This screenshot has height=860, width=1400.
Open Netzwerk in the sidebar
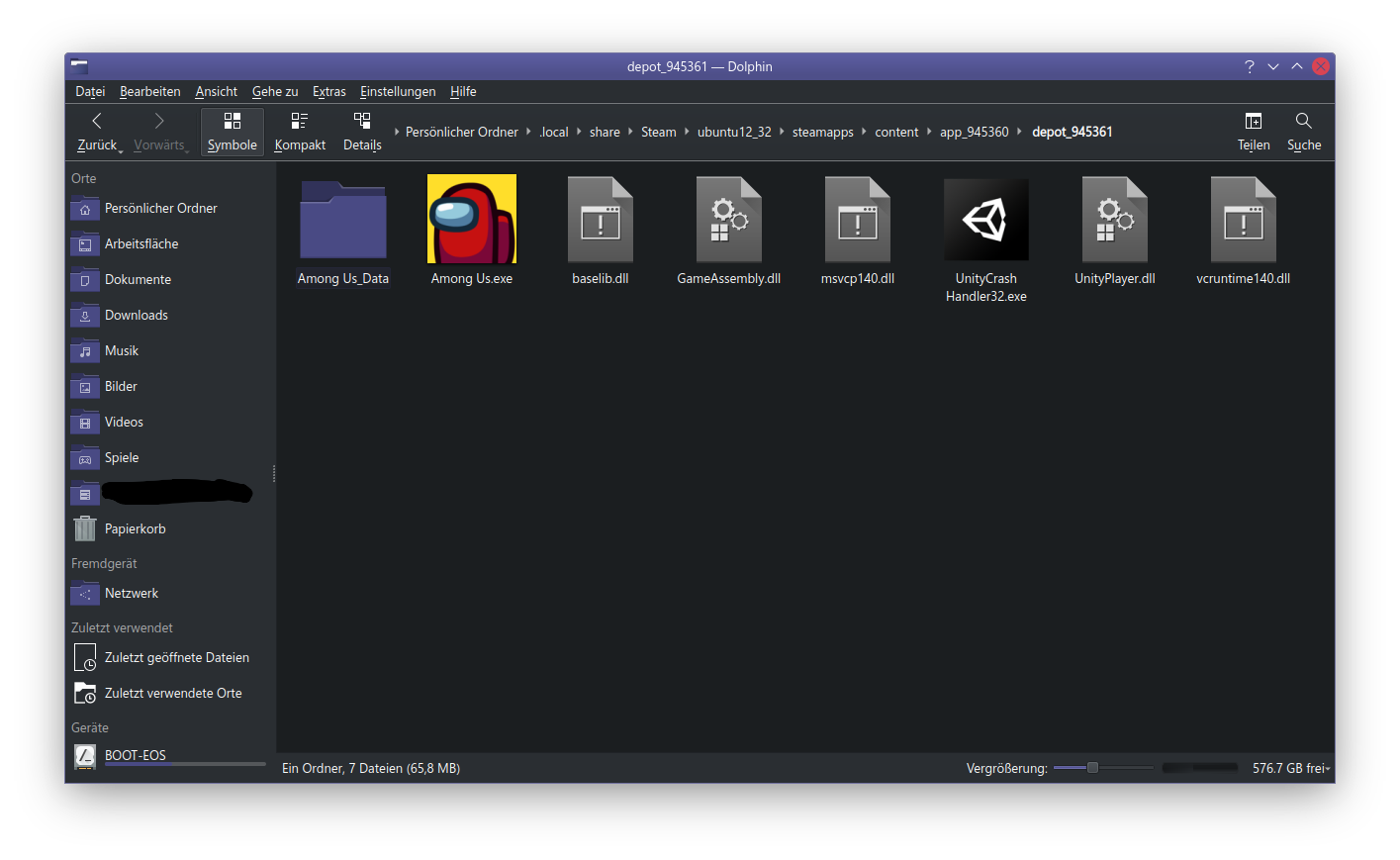[x=170, y=594]
